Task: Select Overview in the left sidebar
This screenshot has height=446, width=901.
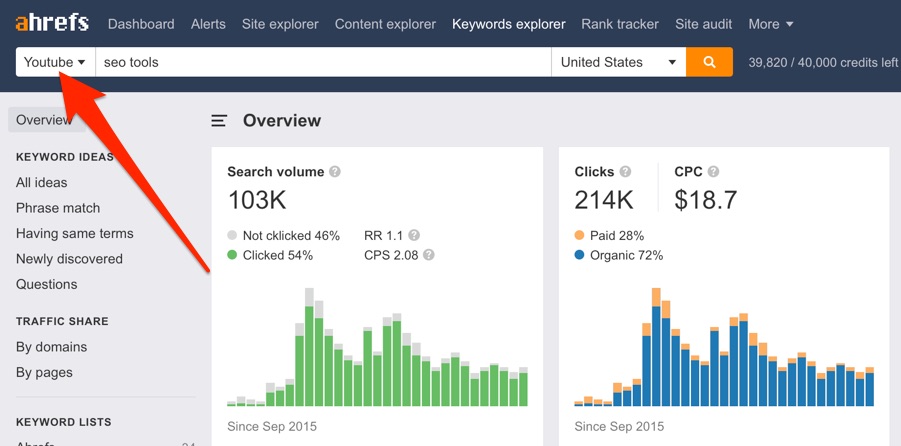Action: [44, 120]
